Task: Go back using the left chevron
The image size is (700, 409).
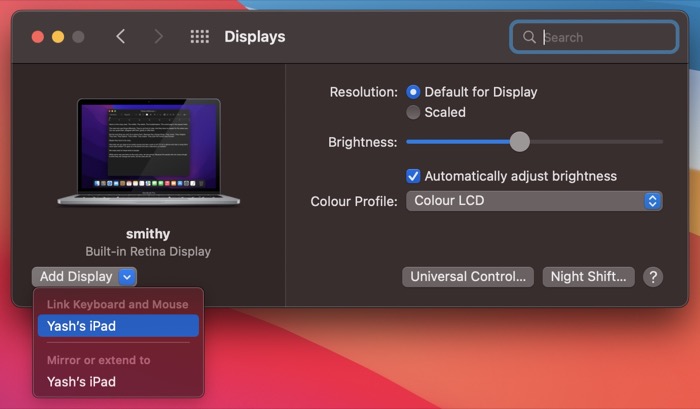Action: coord(121,37)
